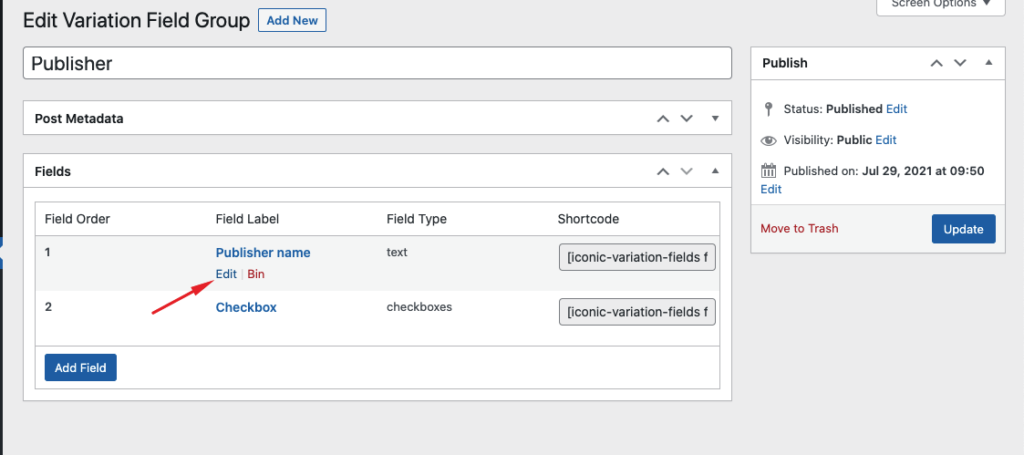This screenshot has height=455, width=1024.
Task: Expand the Post Metadata panel triangle
Action: pos(715,118)
